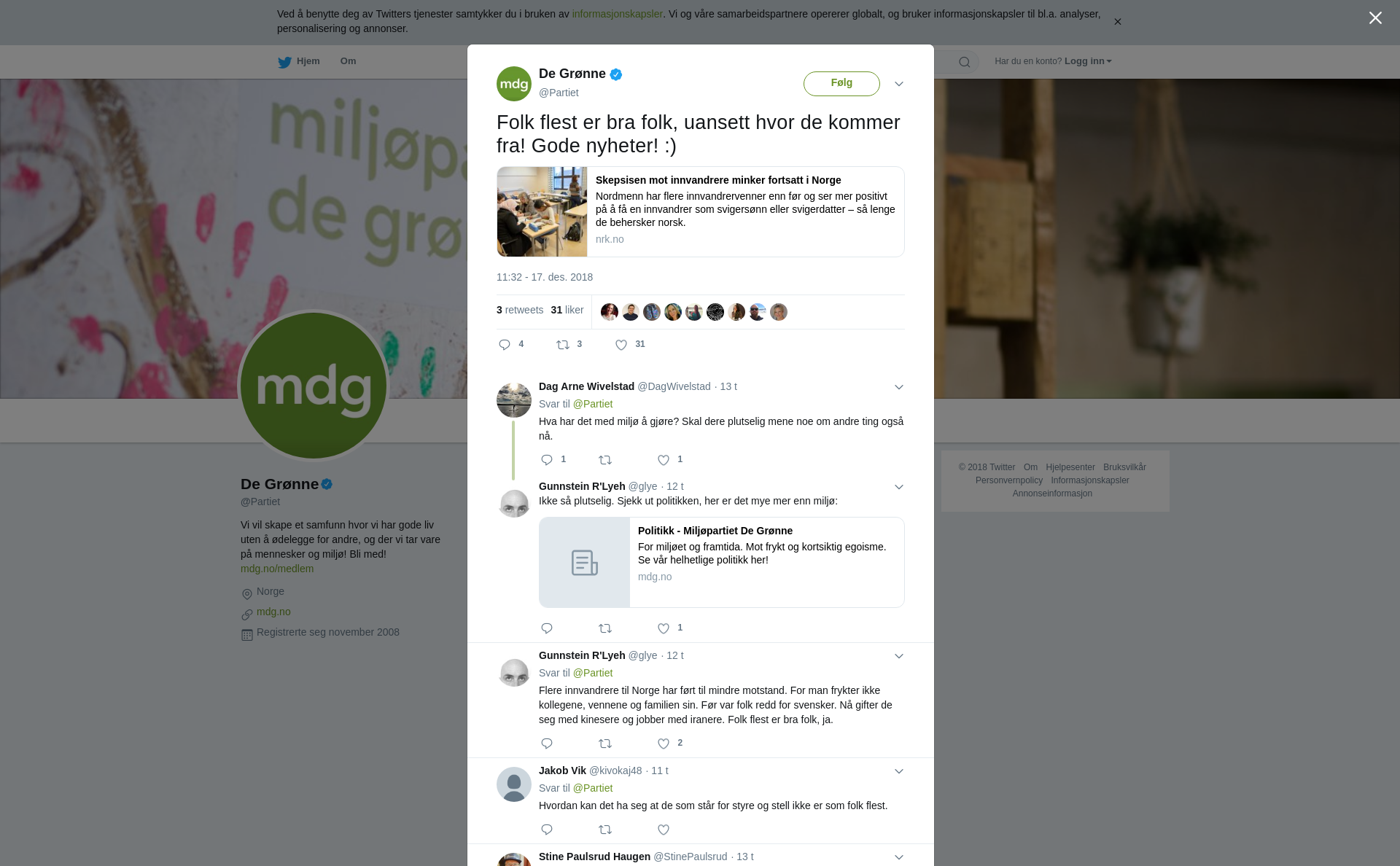This screenshot has width=1400, height=866.
Task: Open options chevron beside Følg button
Action: pos(899,84)
